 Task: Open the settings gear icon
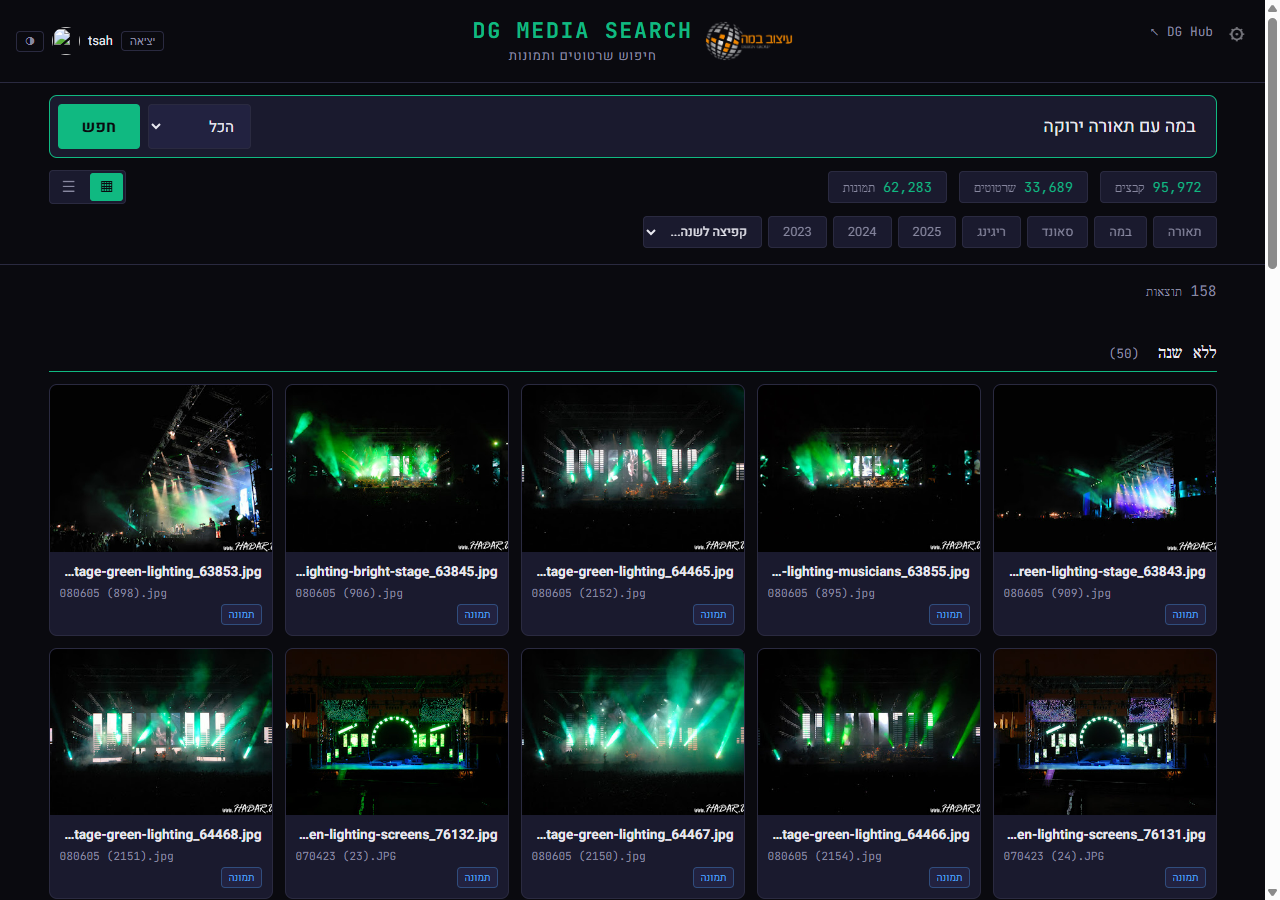(1237, 34)
